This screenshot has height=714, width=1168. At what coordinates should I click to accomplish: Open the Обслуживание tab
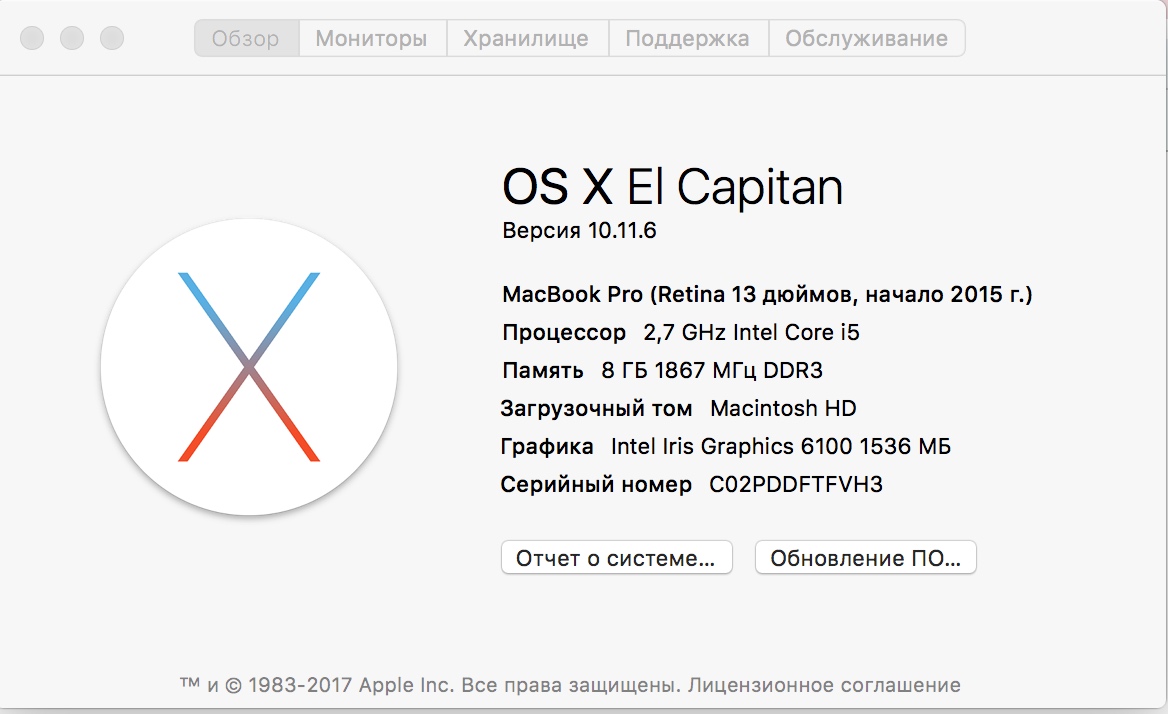click(x=866, y=39)
